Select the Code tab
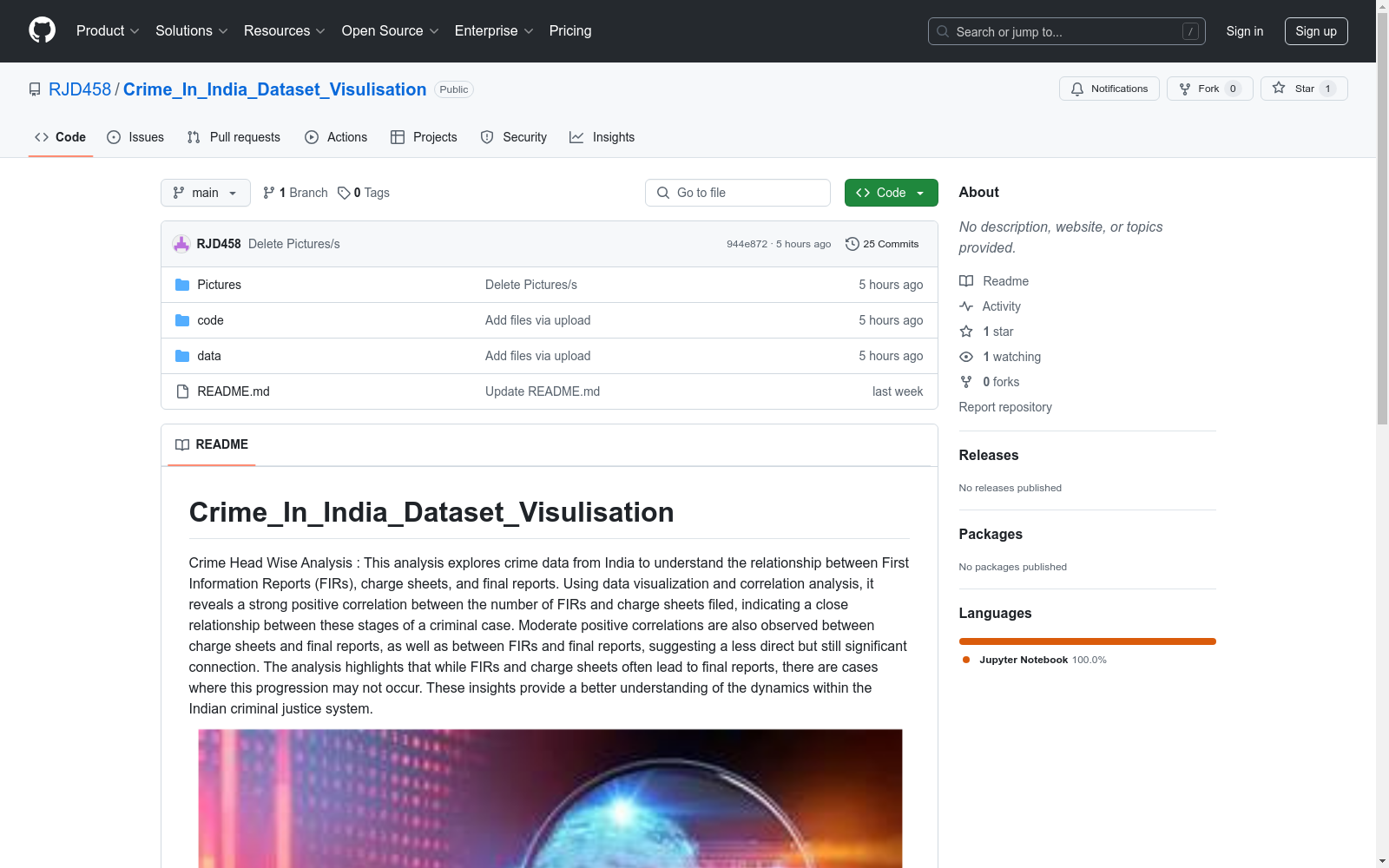Screen dimensions: 1389x868 coord(61,137)
